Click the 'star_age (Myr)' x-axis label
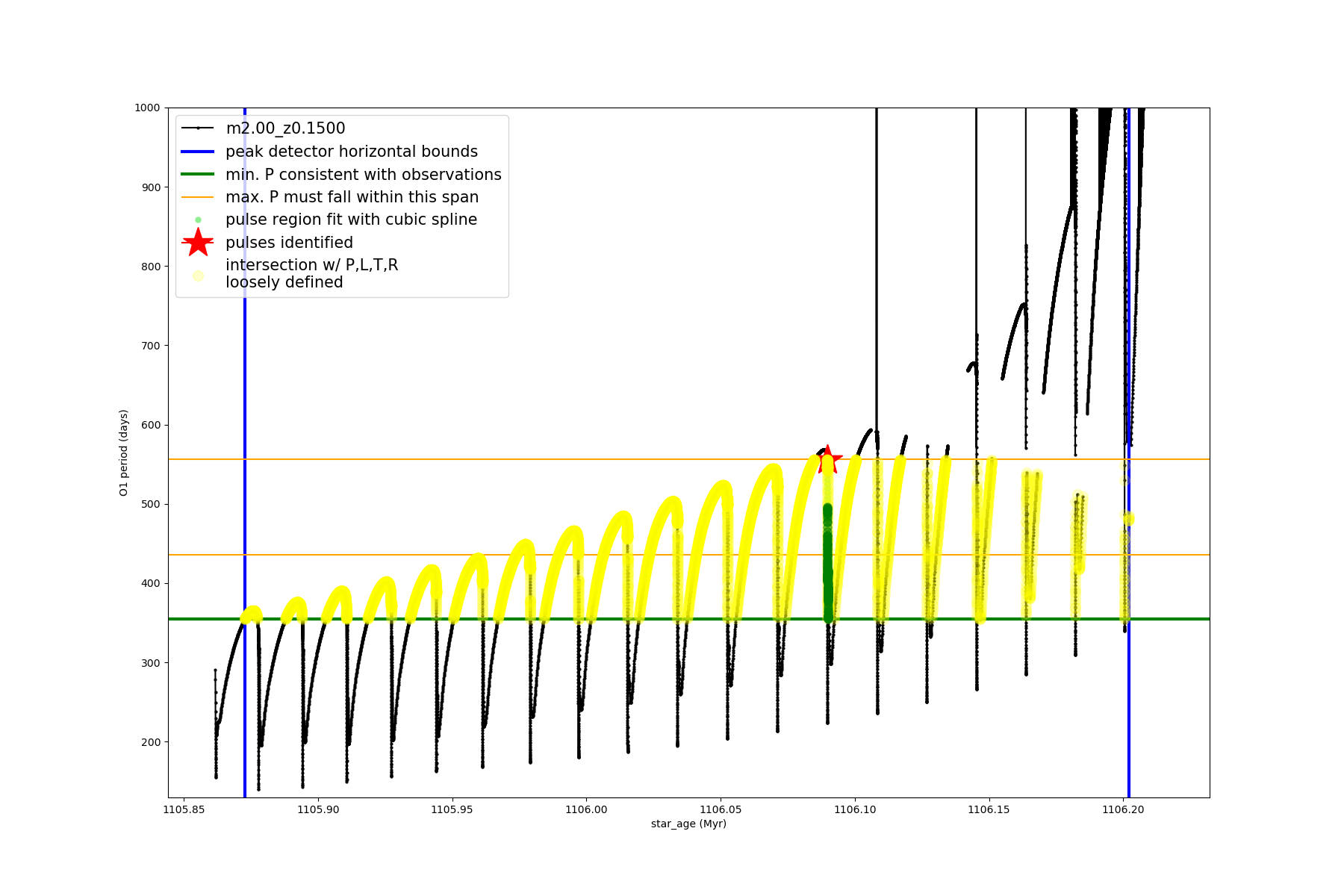The height and width of the screenshot is (896, 1344). tap(688, 824)
